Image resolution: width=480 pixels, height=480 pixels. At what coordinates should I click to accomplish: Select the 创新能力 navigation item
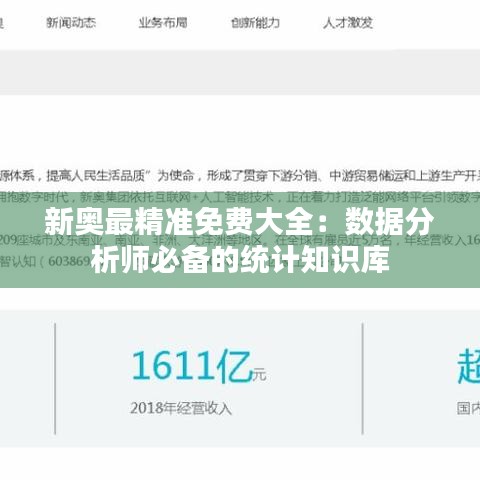pos(255,23)
